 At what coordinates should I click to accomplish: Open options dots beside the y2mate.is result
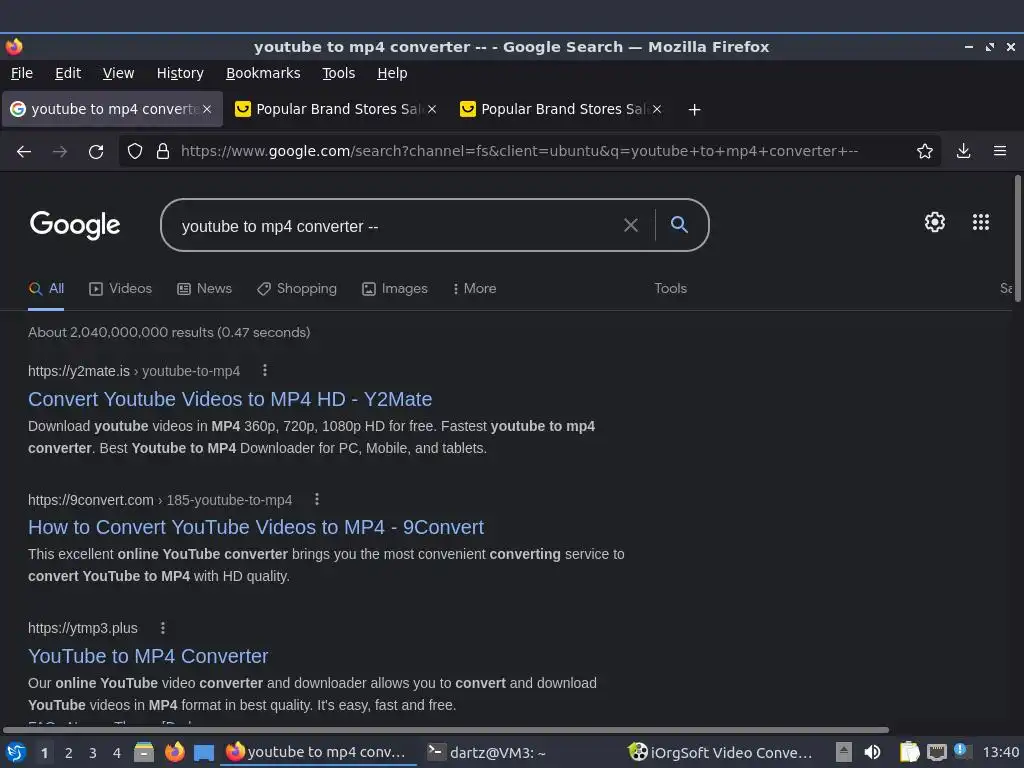tap(264, 370)
